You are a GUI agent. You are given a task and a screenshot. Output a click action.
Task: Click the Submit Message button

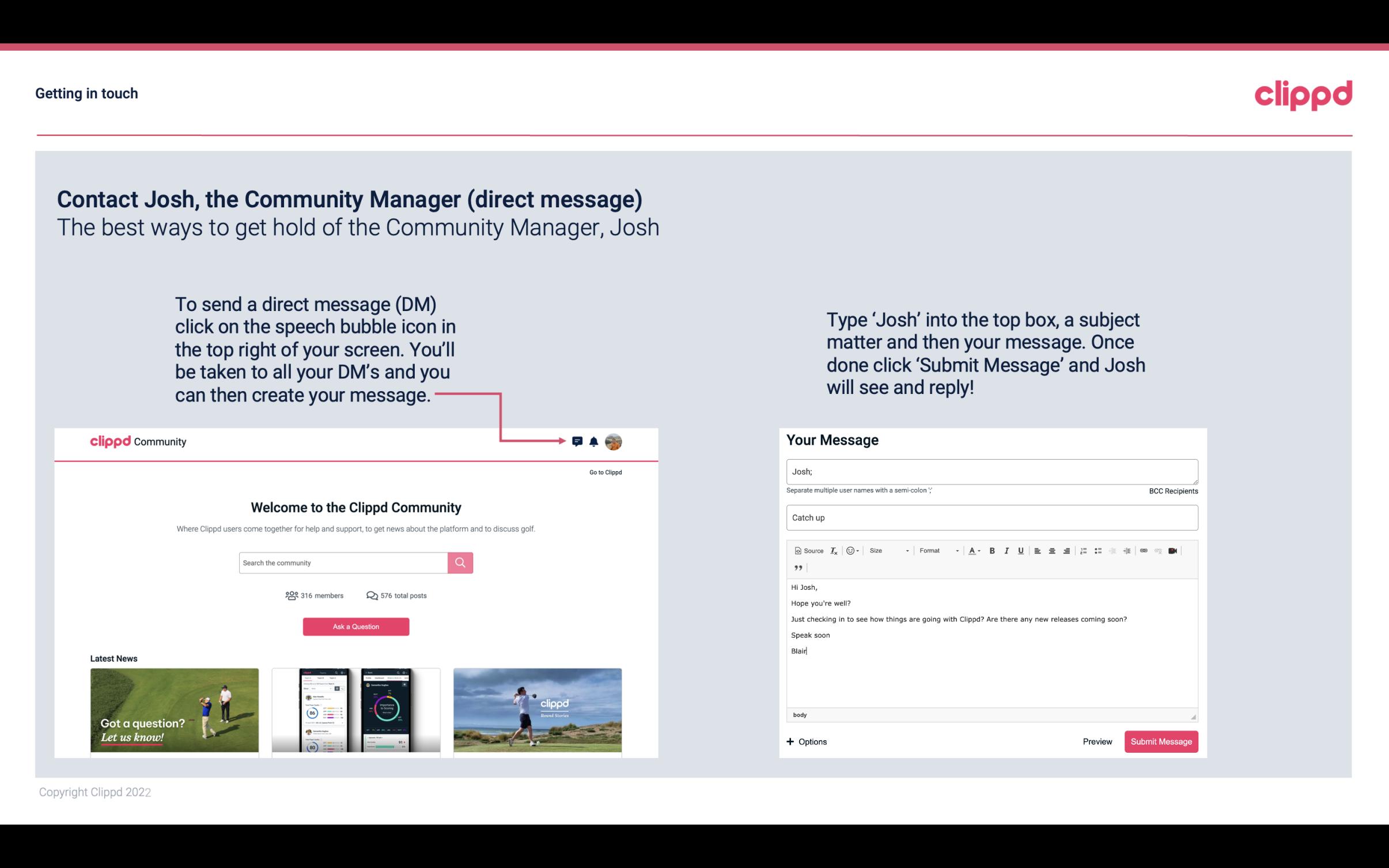1160,741
